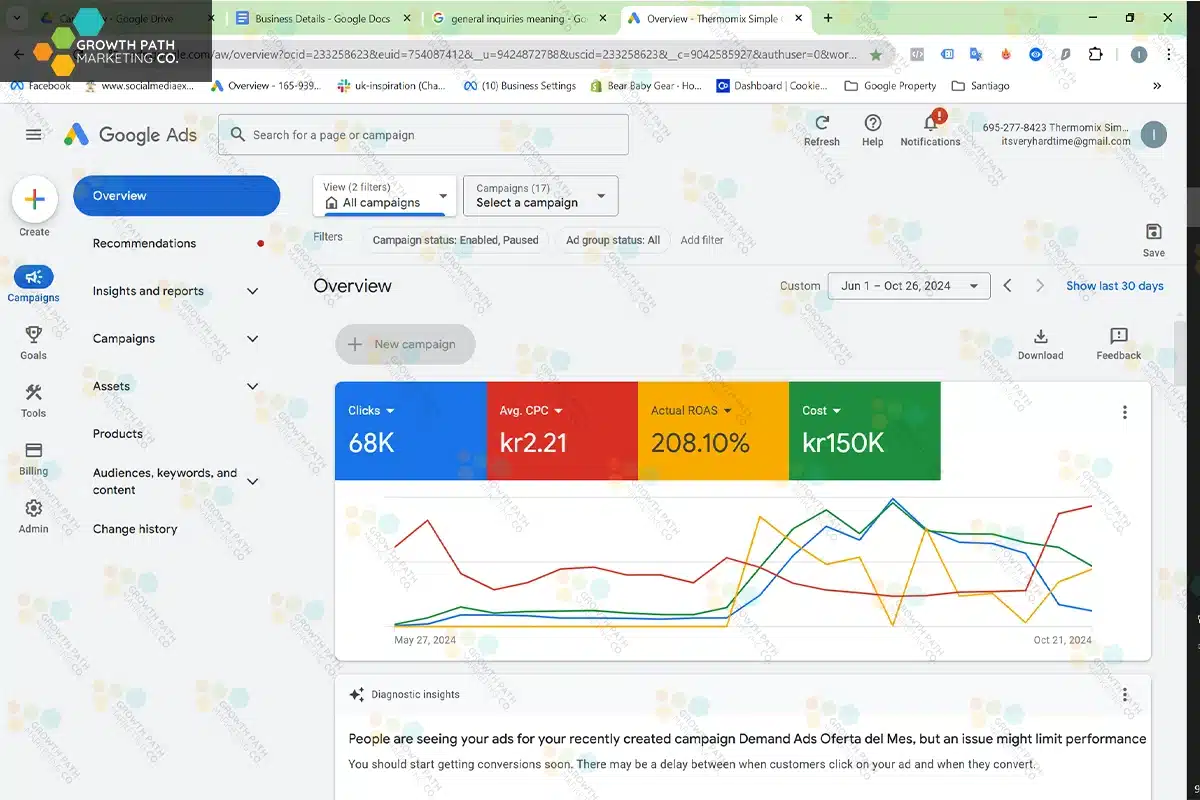Go to Billing card icon

coord(33,451)
